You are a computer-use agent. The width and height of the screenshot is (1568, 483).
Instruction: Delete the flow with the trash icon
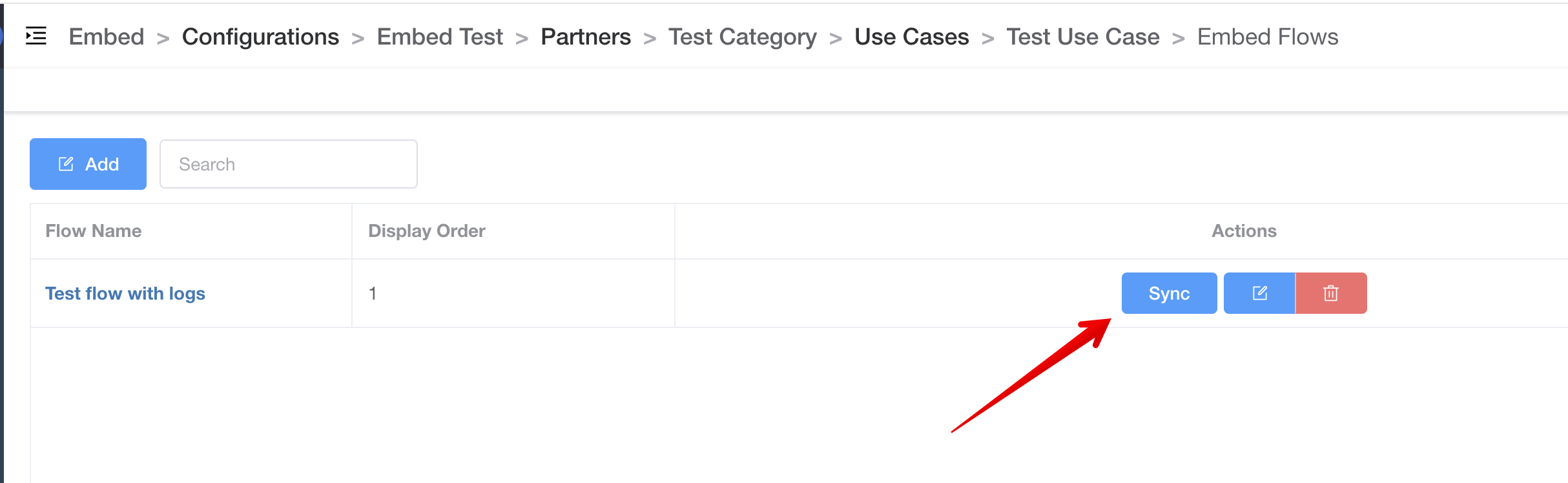1330,293
